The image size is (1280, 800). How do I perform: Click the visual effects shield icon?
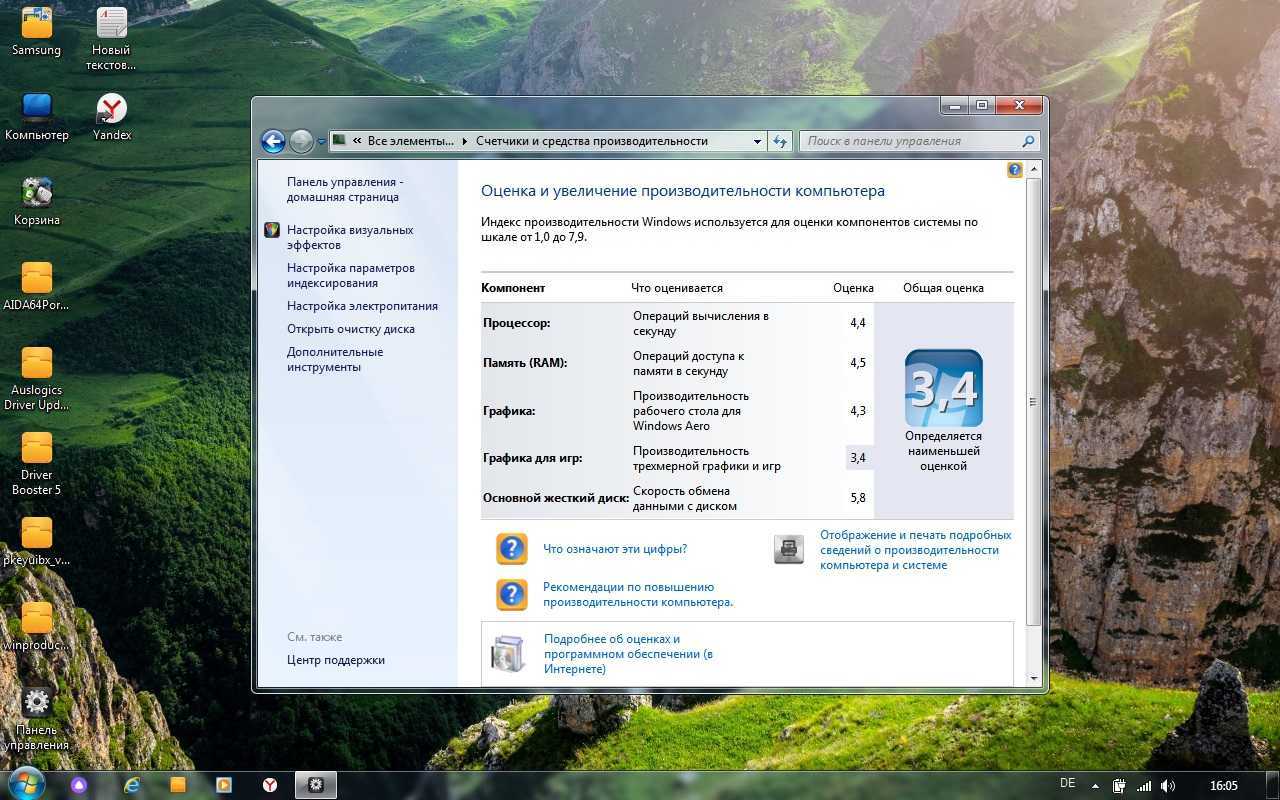pyautogui.click(x=271, y=230)
